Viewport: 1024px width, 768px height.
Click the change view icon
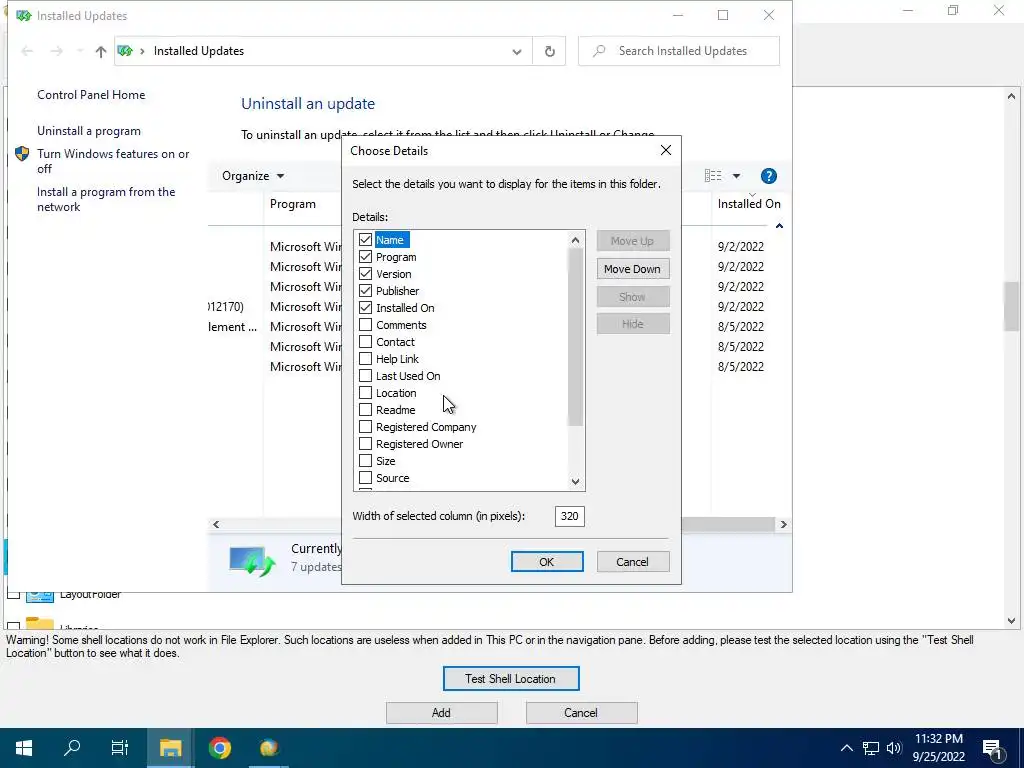(x=713, y=176)
